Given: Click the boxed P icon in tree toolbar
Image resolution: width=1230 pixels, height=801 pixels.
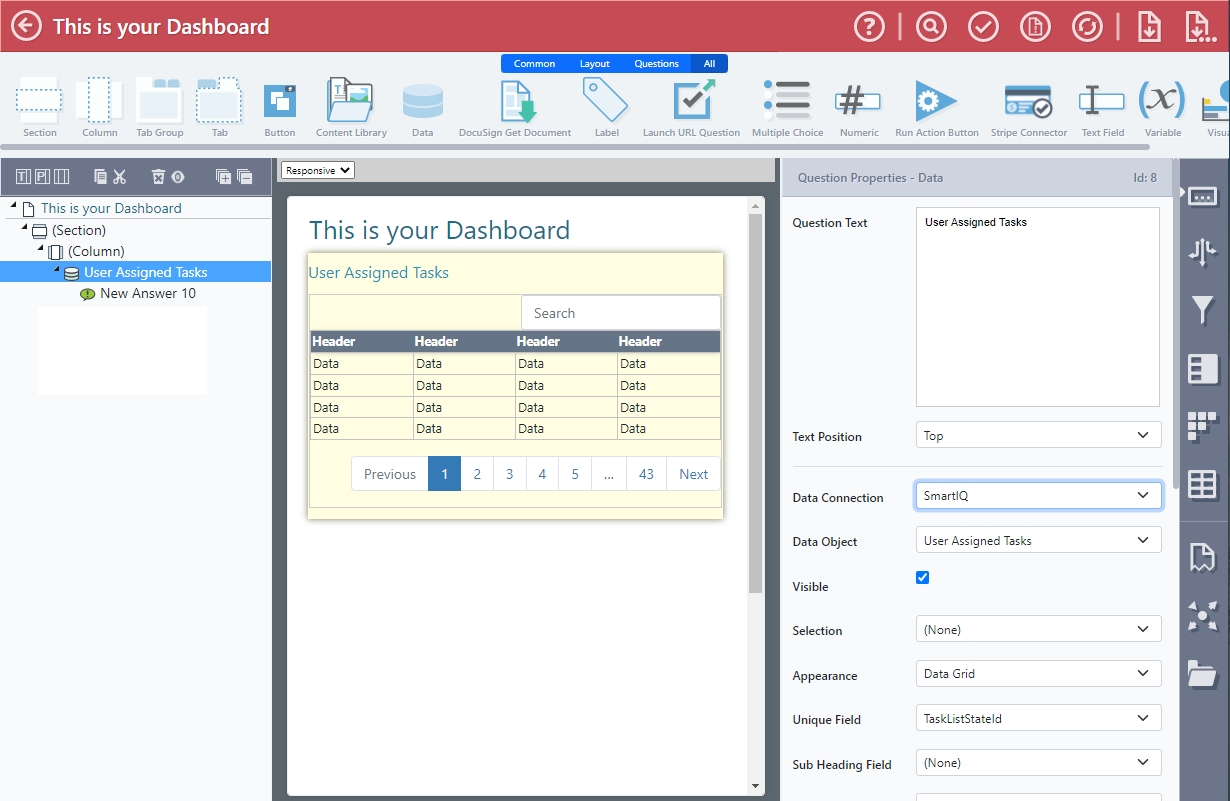Looking at the screenshot, I should pos(42,177).
